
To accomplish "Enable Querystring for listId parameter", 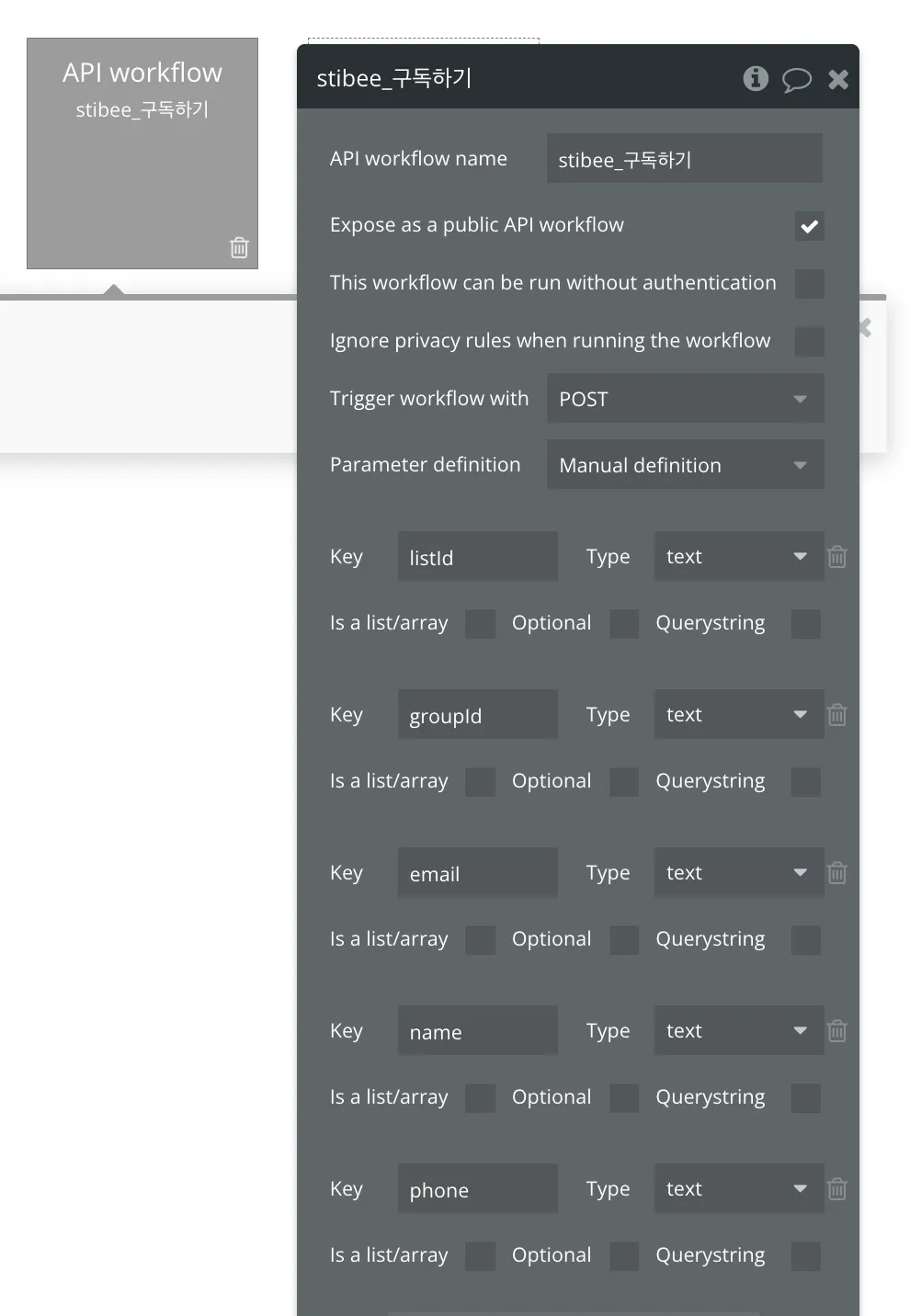I will [806, 624].
